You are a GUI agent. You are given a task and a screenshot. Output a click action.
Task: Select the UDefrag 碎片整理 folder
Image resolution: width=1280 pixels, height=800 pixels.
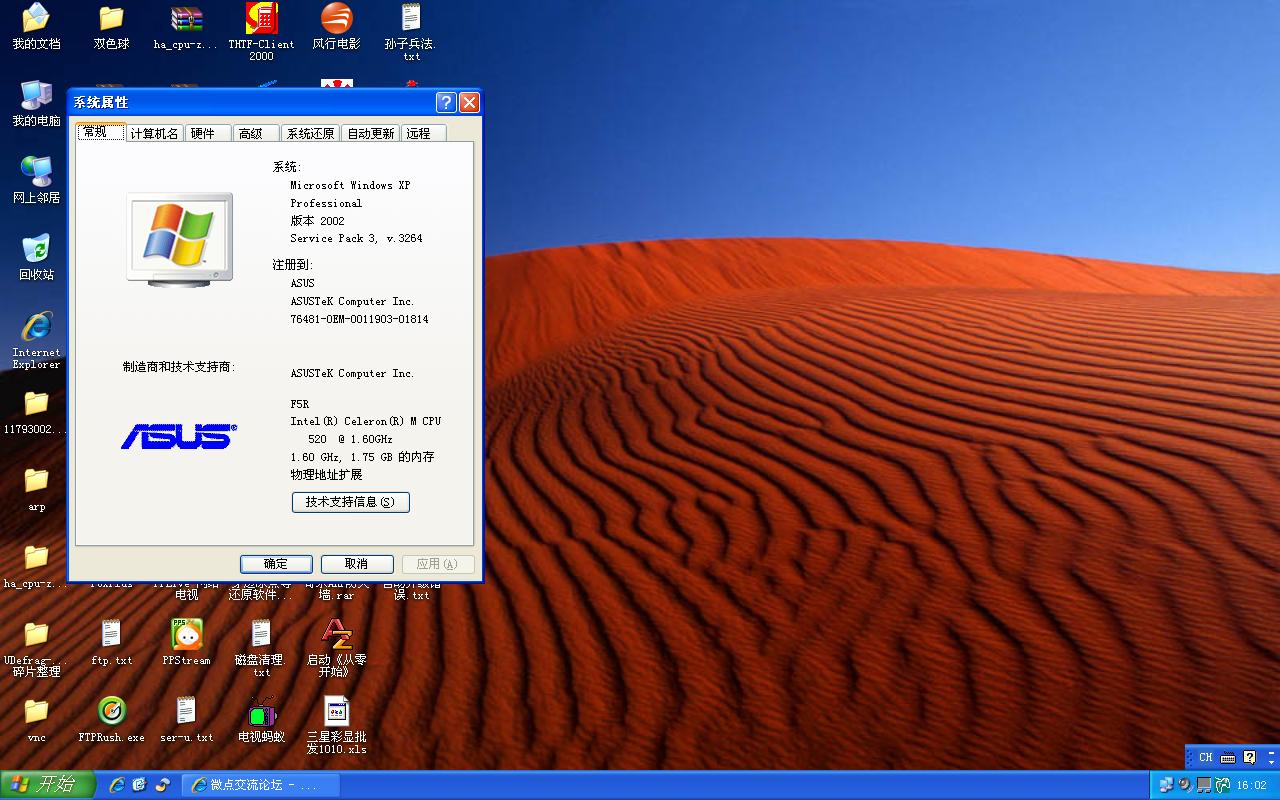click(x=36, y=648)
